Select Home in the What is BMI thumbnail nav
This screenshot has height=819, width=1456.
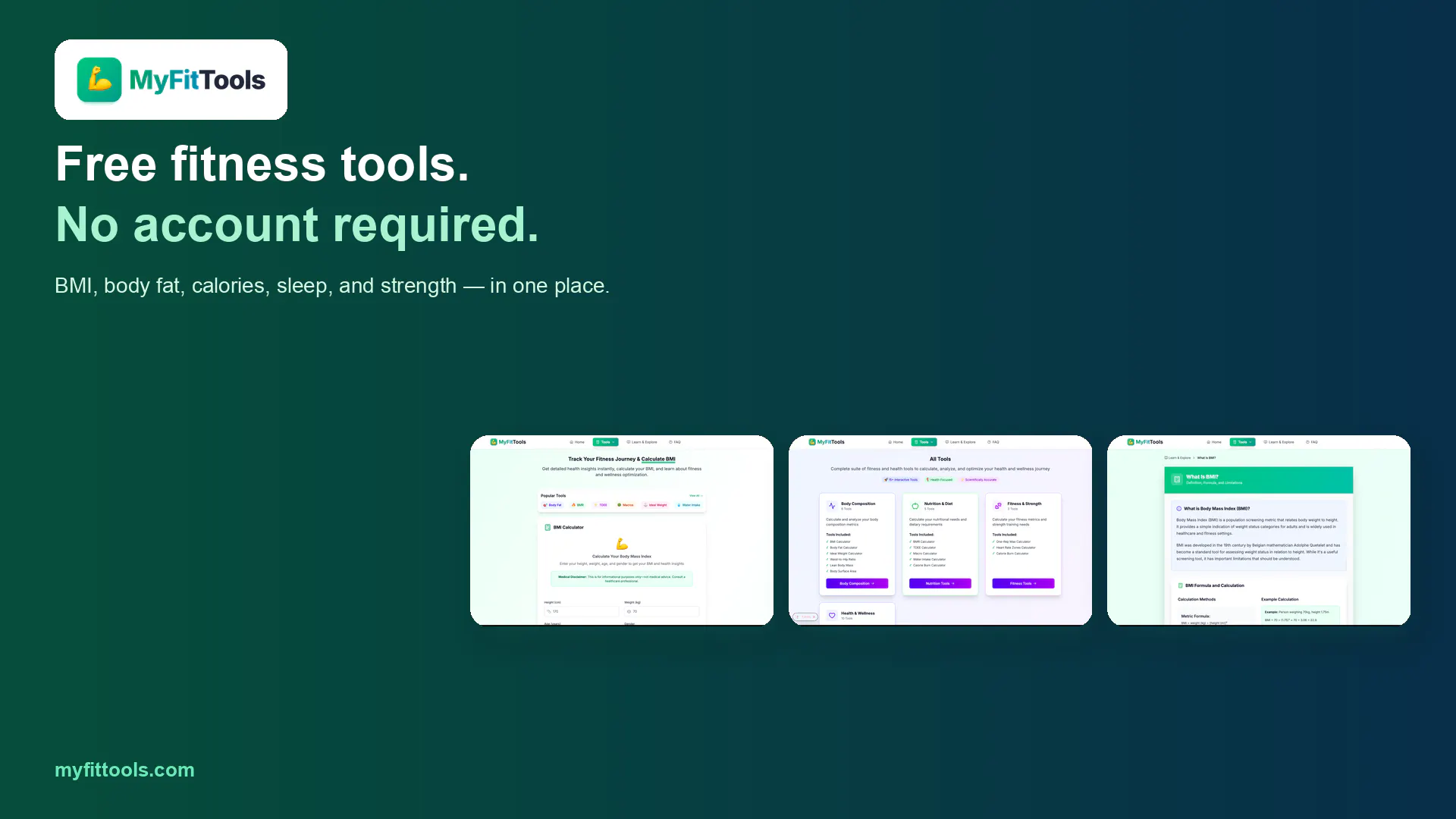1214,442
